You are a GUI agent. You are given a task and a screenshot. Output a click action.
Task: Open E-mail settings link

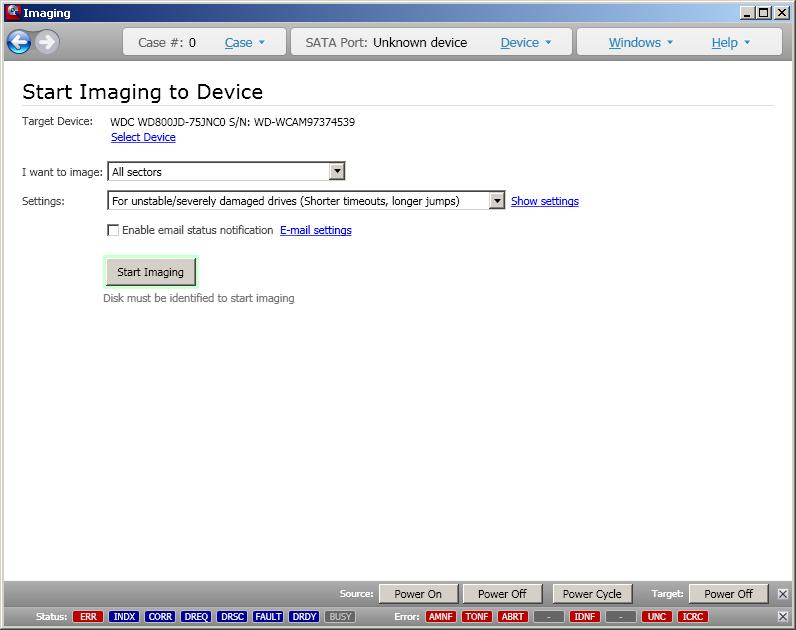coord(316,230)
